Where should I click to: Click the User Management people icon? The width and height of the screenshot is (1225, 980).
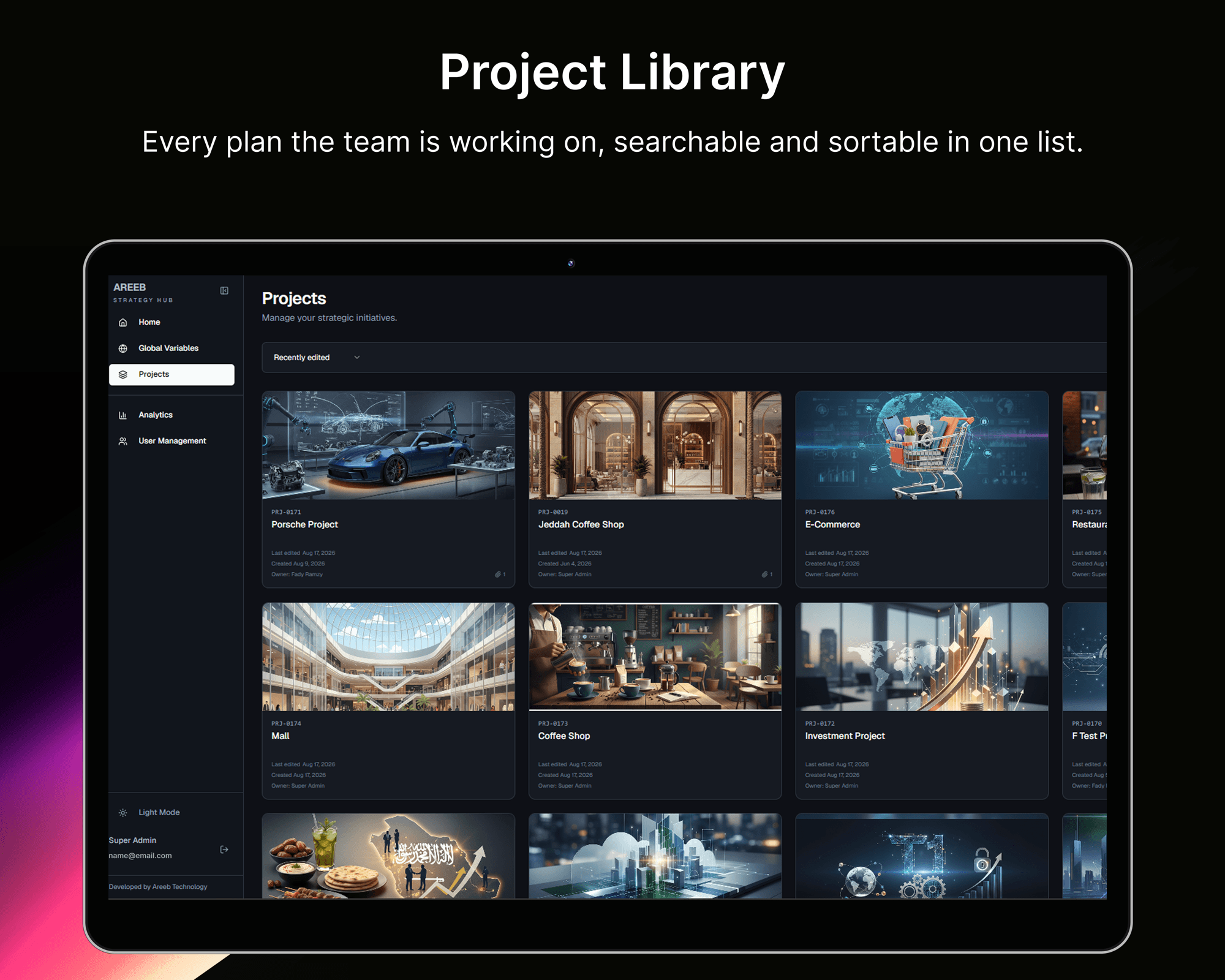tap(123, 441)
